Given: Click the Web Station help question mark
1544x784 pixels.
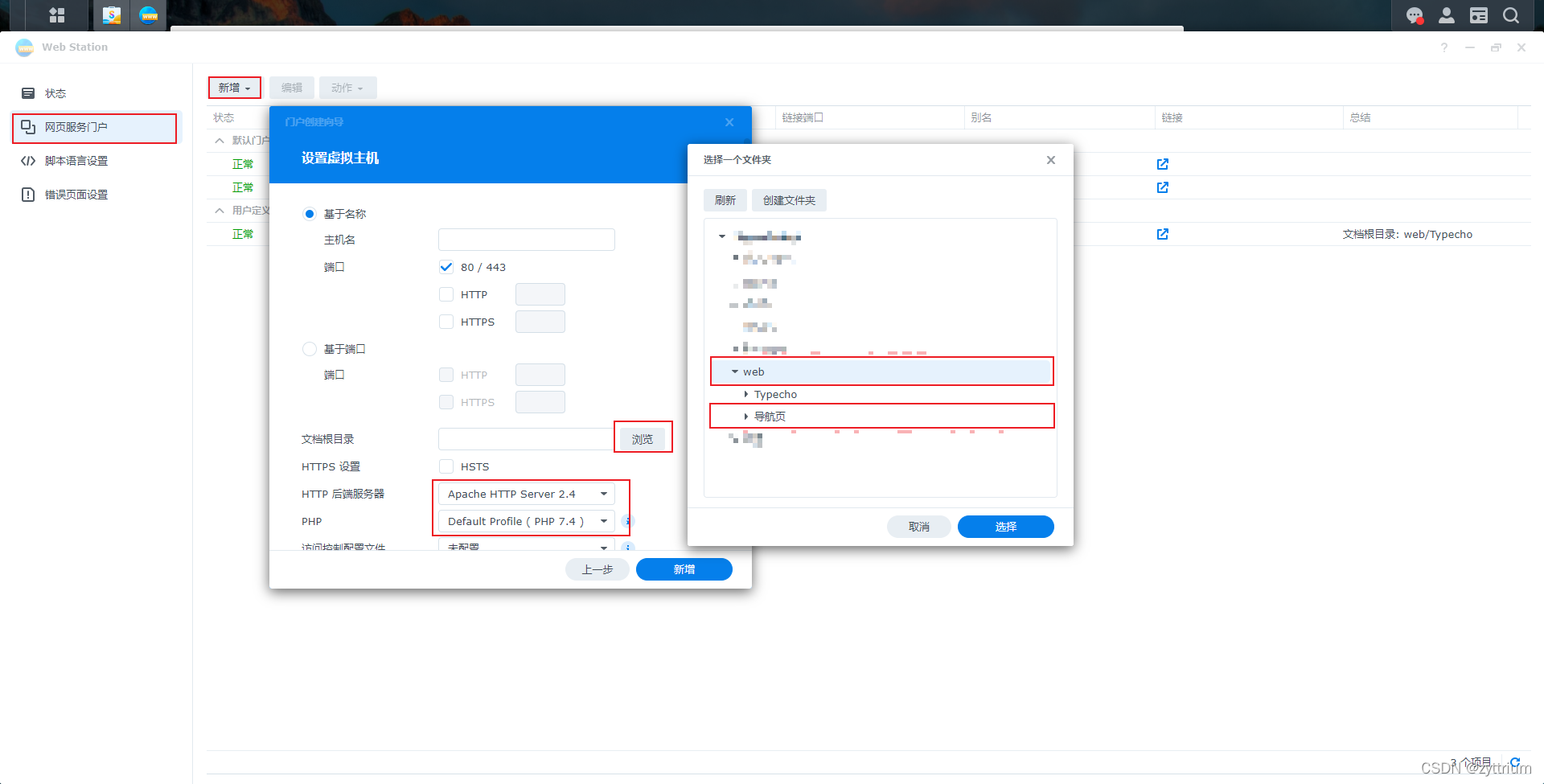Looking at the screenshot, I should tap(1444, 47).
